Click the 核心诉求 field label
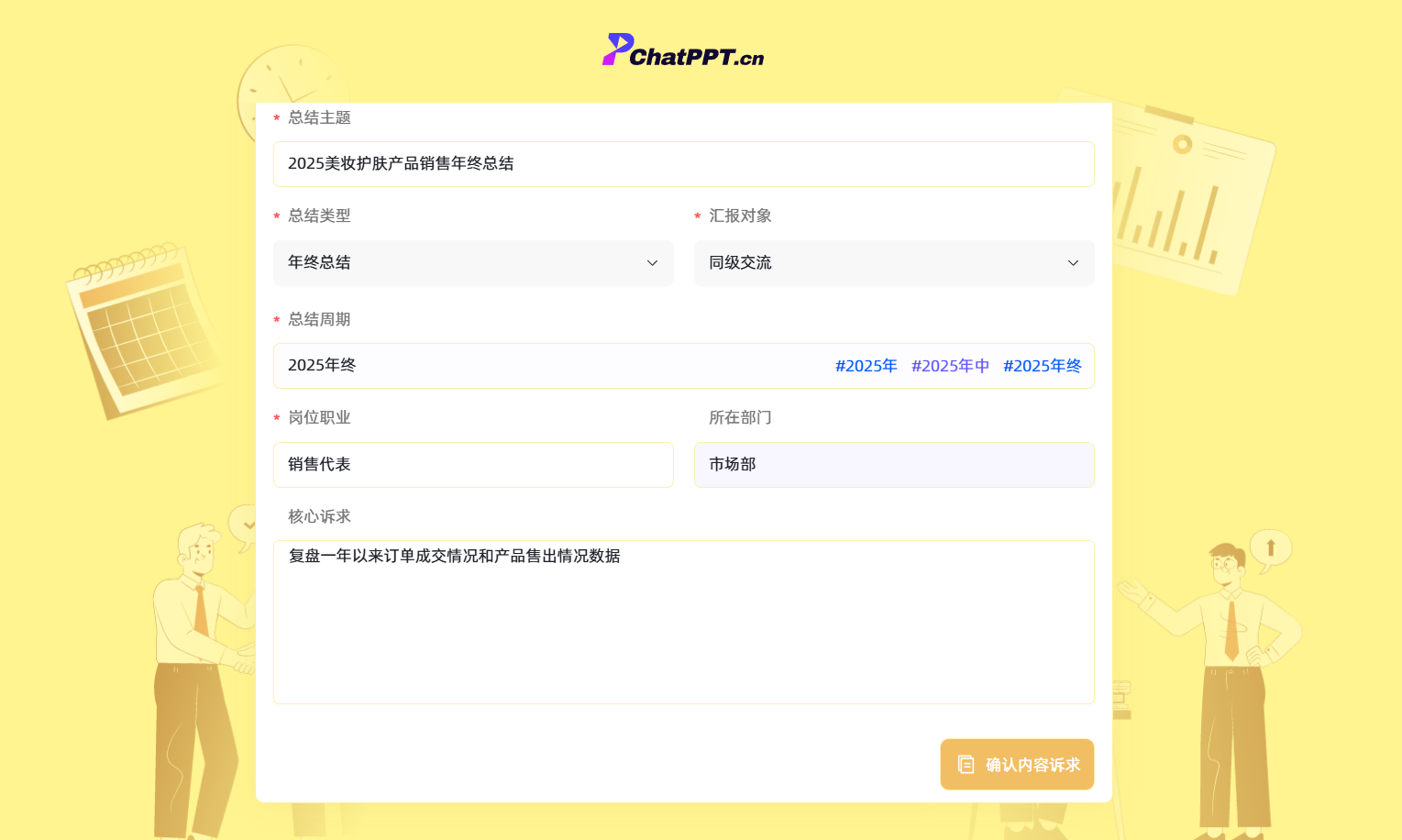 [x=319, y=516]
